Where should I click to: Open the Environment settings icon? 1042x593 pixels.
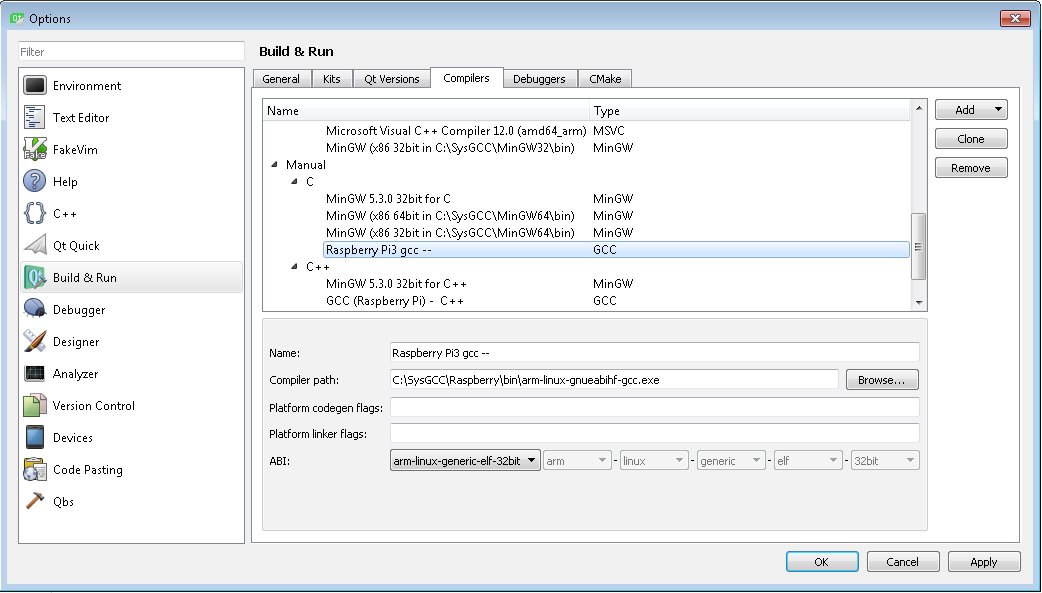tap(35, 86)
